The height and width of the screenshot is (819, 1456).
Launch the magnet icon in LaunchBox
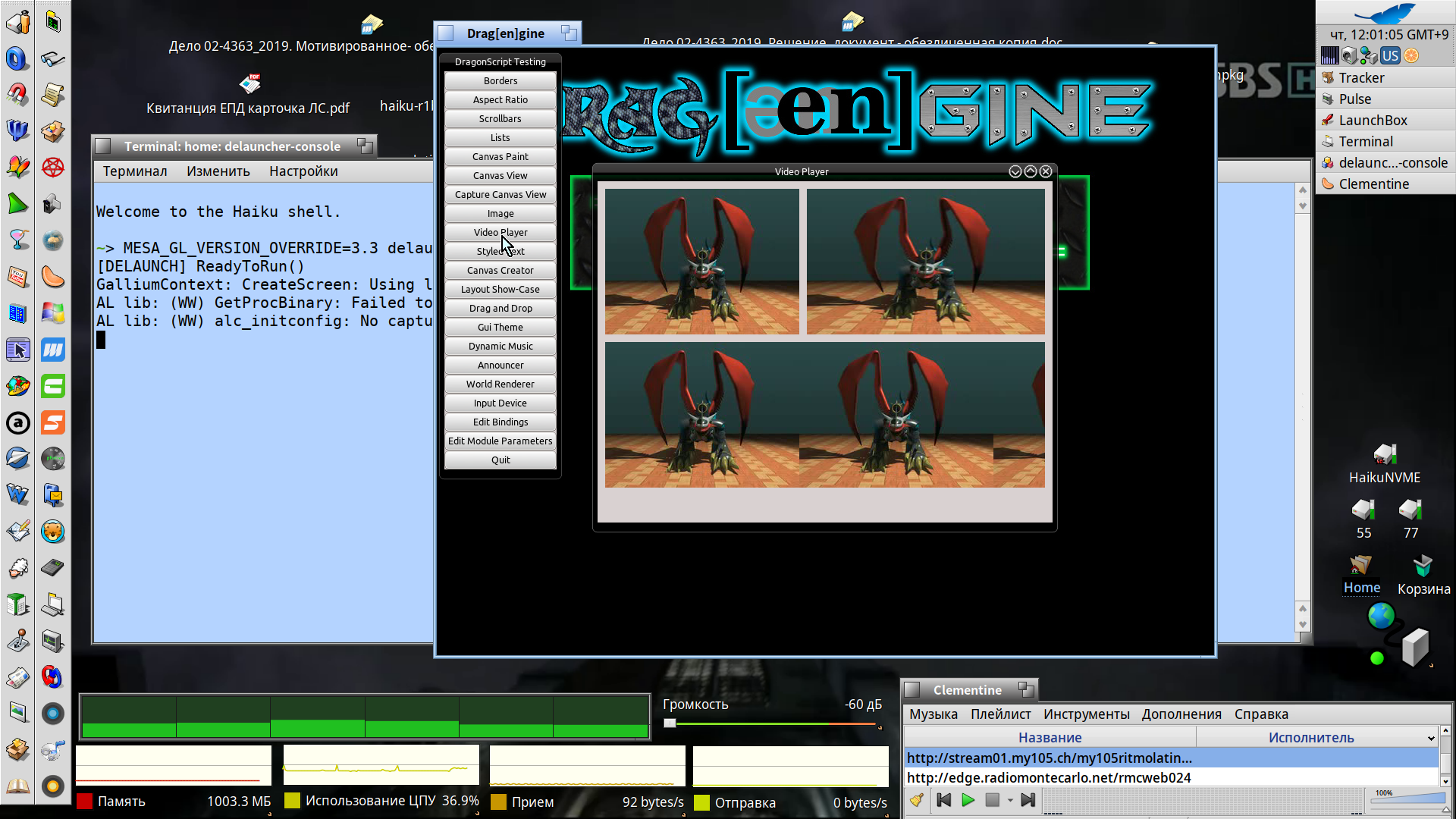tap(17, 95)
